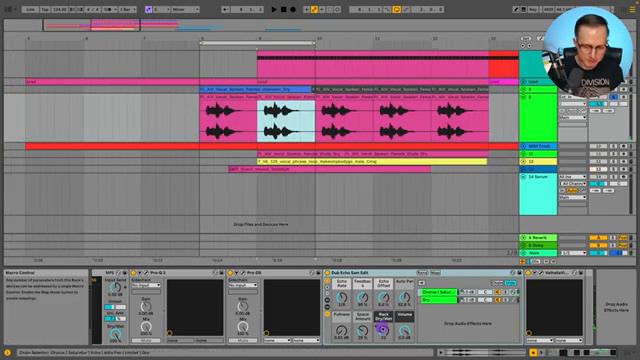Select the yellow vocal phrase loop clip

pos(372,162)
